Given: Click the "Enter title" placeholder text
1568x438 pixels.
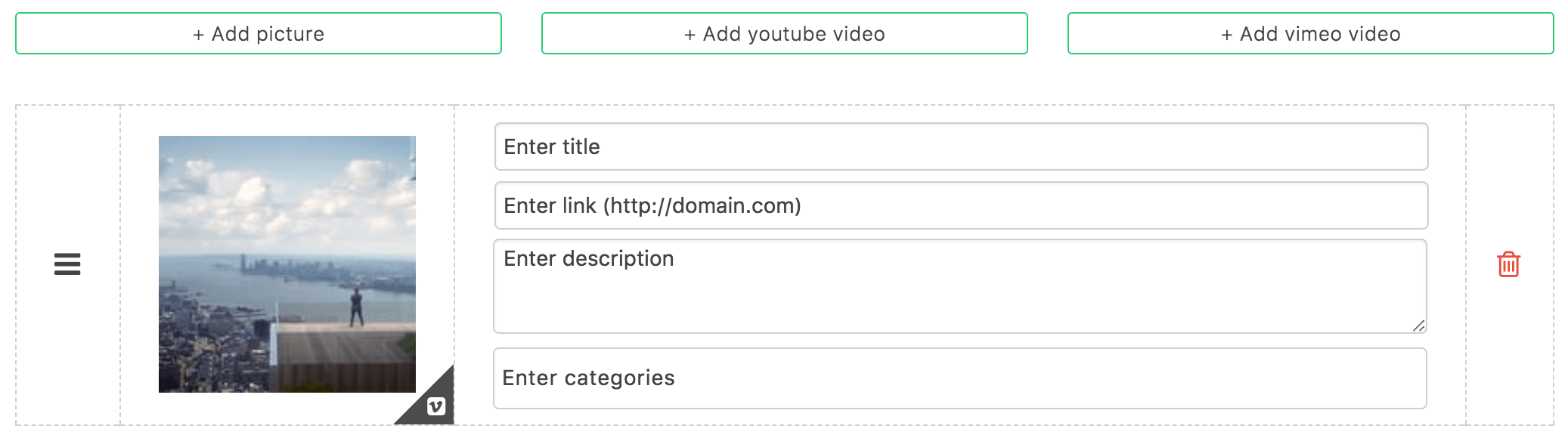Looking at the screenshot, I should pyautogui.click(x=551, y=147).
